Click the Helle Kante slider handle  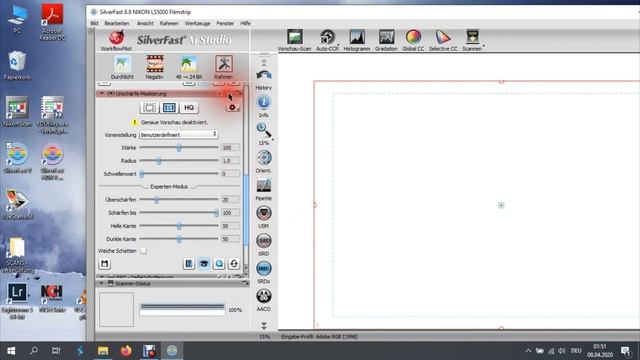[x=179, y=226]
